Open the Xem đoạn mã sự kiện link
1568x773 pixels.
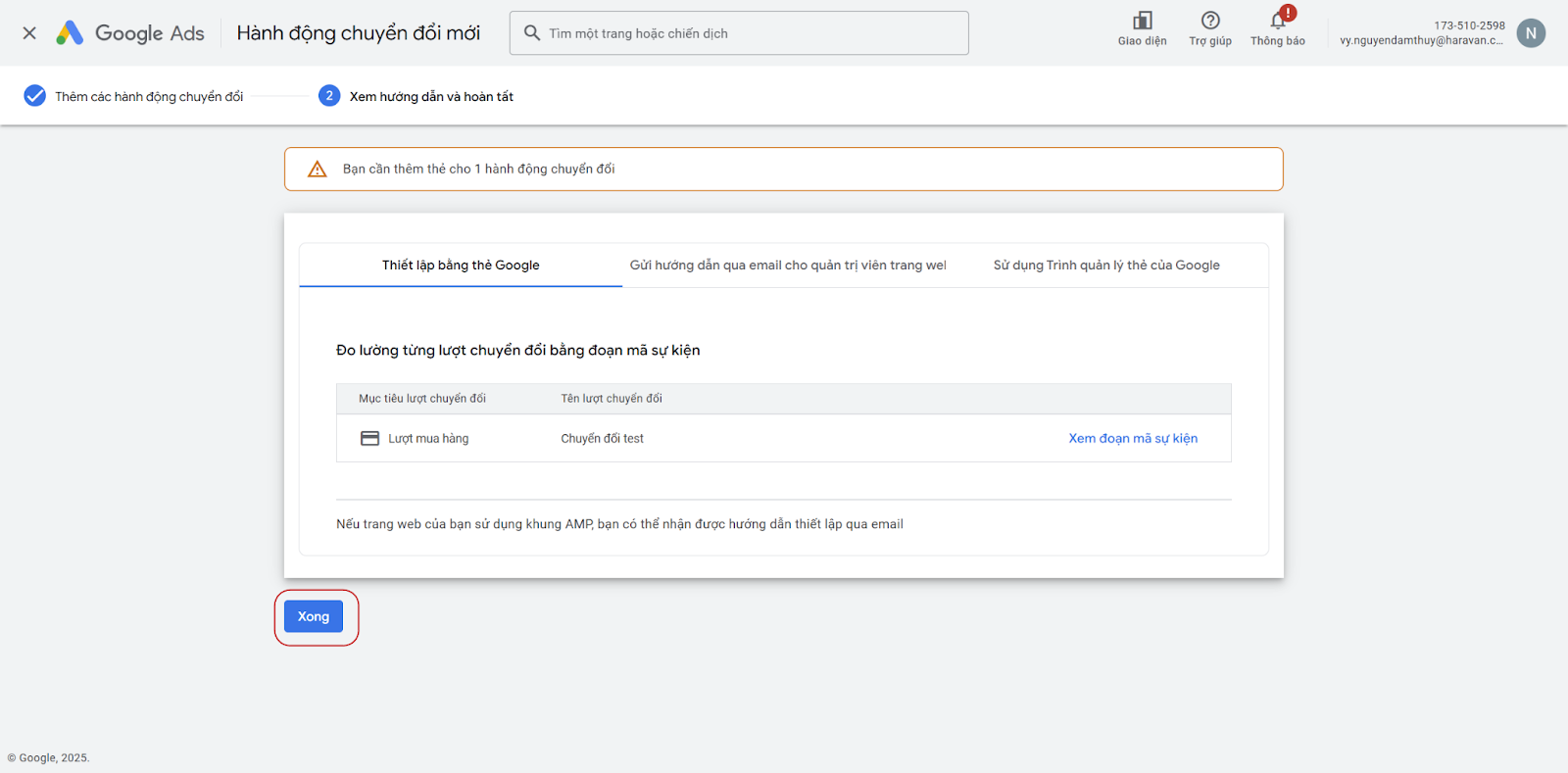[1133, 439]
